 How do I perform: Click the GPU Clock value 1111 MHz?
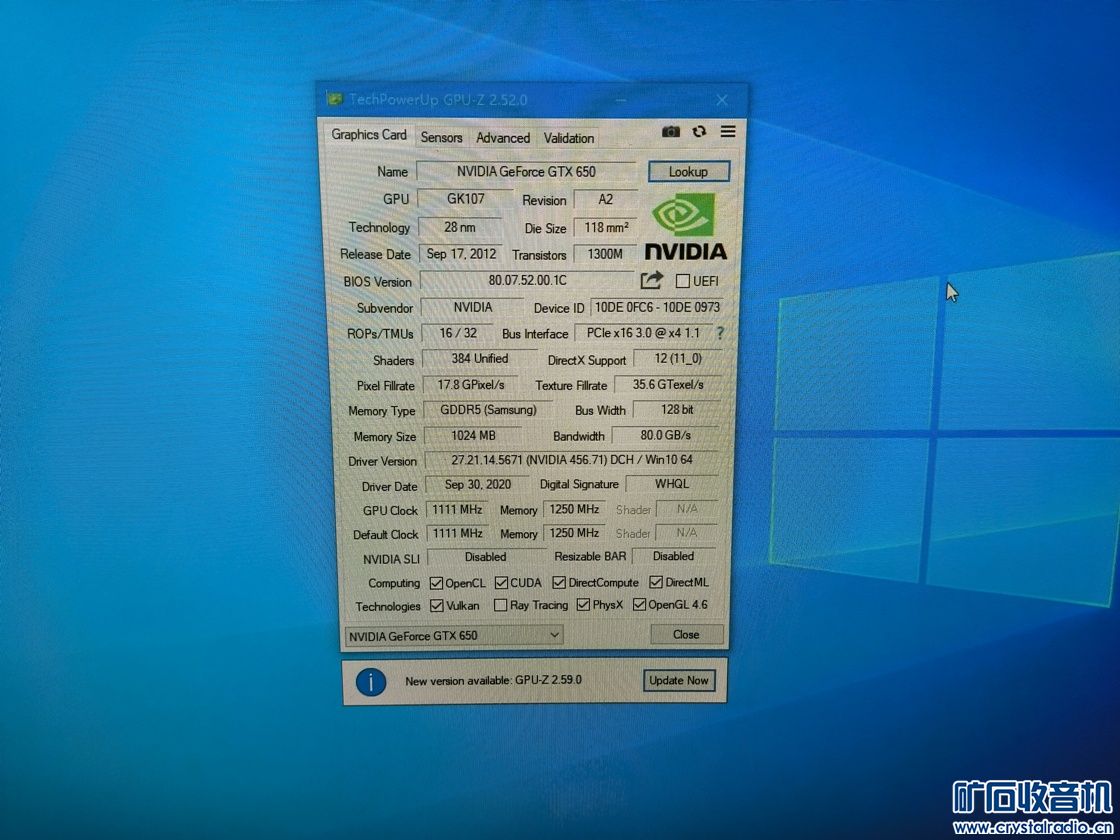458,509
